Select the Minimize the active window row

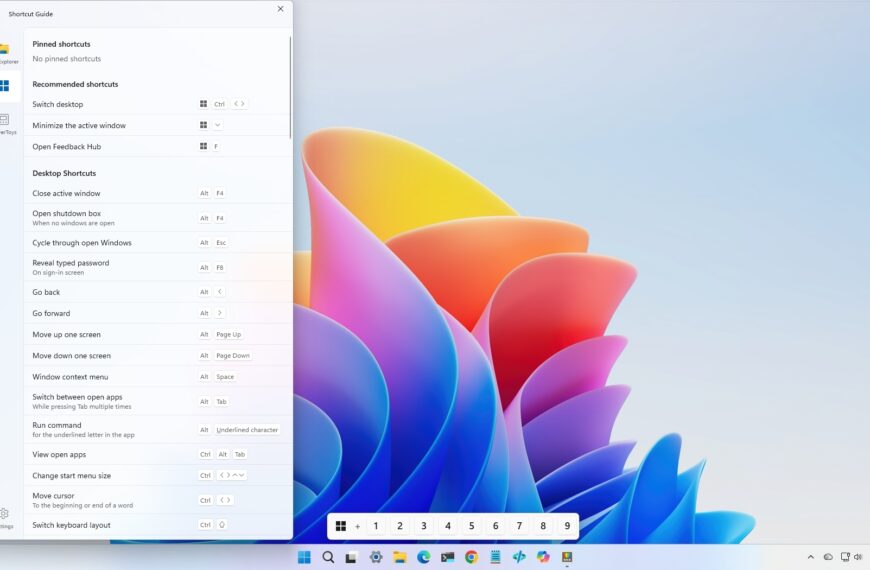click(x=156, y=125)
